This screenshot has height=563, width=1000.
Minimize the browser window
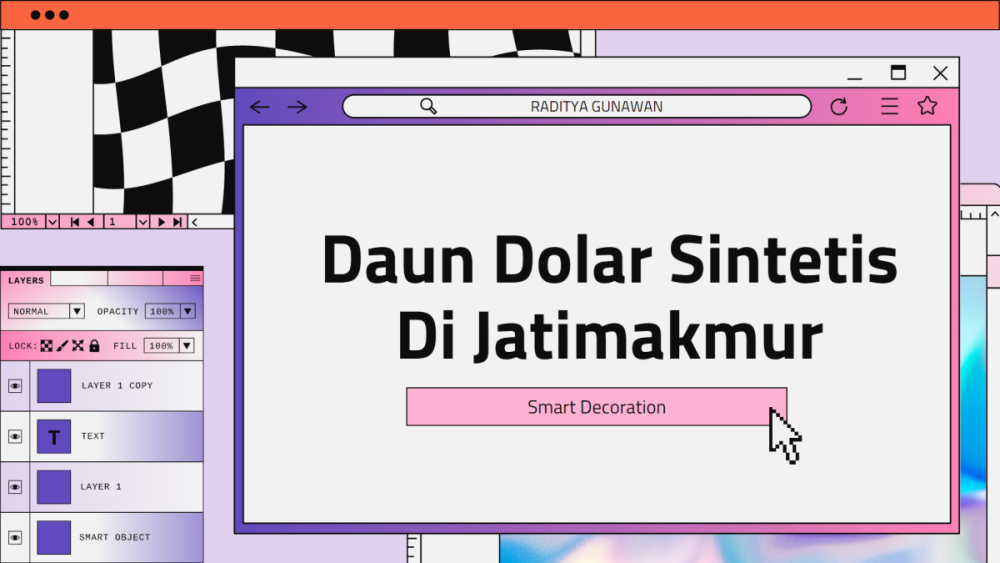[855, 77]
